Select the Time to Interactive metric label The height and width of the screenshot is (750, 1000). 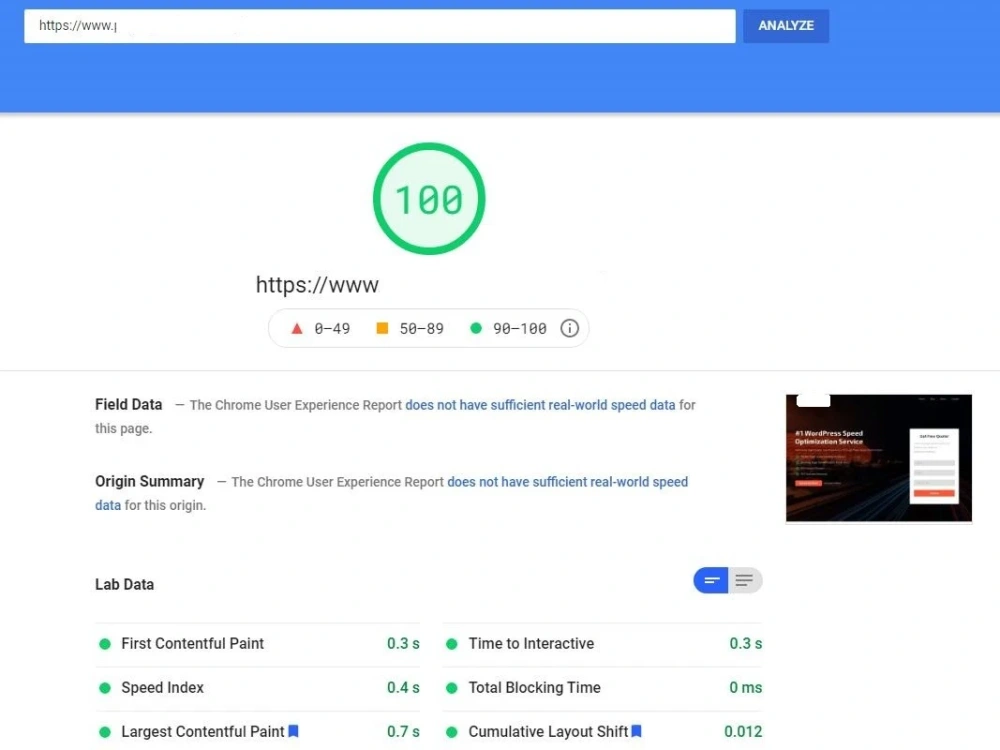click(531, 643)
